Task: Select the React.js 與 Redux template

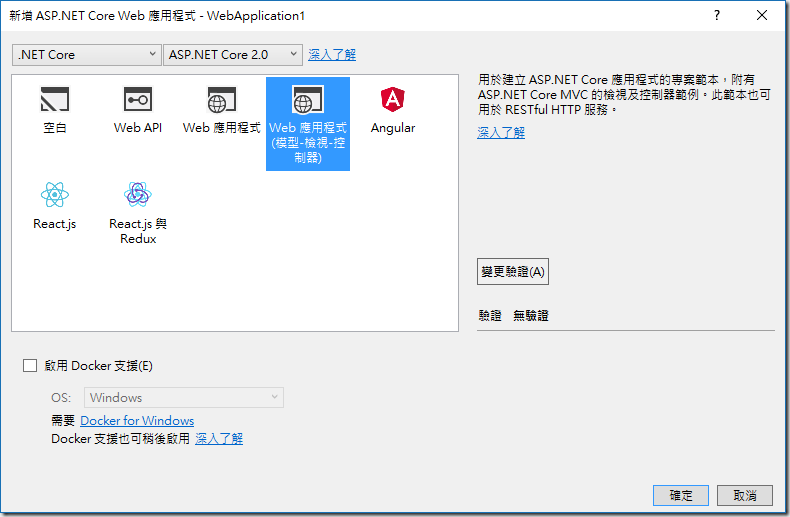Action: pos(138,213)
